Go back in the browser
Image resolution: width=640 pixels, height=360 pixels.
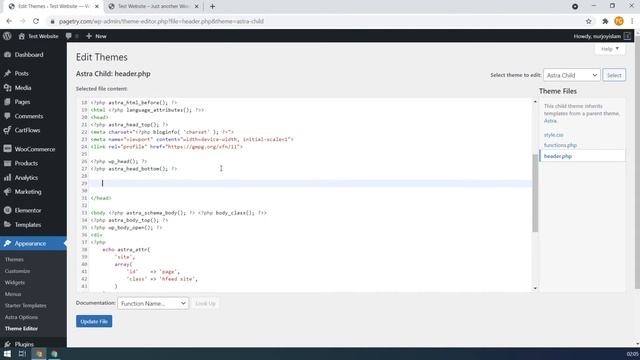click(9, 21)
